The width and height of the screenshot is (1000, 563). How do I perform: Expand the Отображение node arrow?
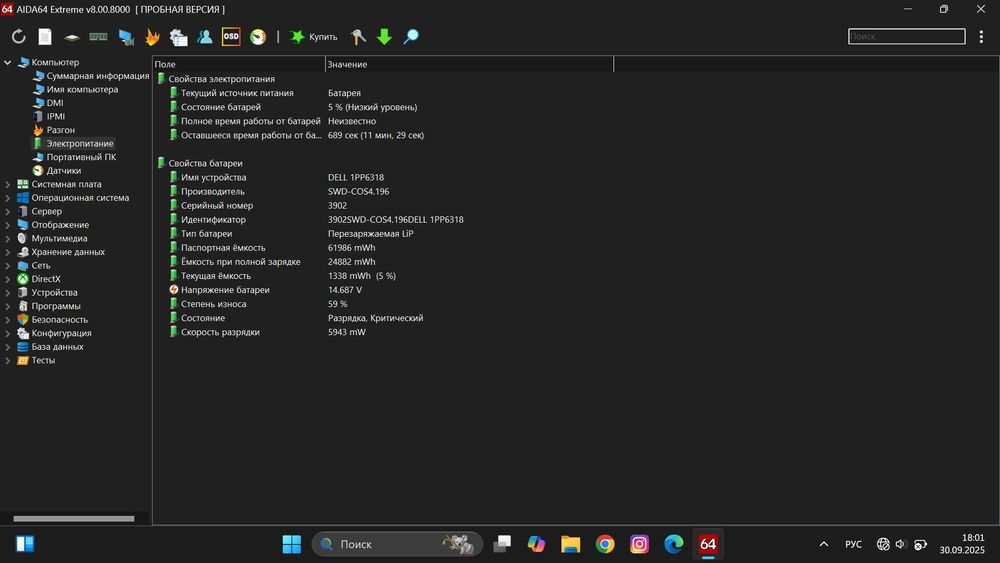[8, 225]
